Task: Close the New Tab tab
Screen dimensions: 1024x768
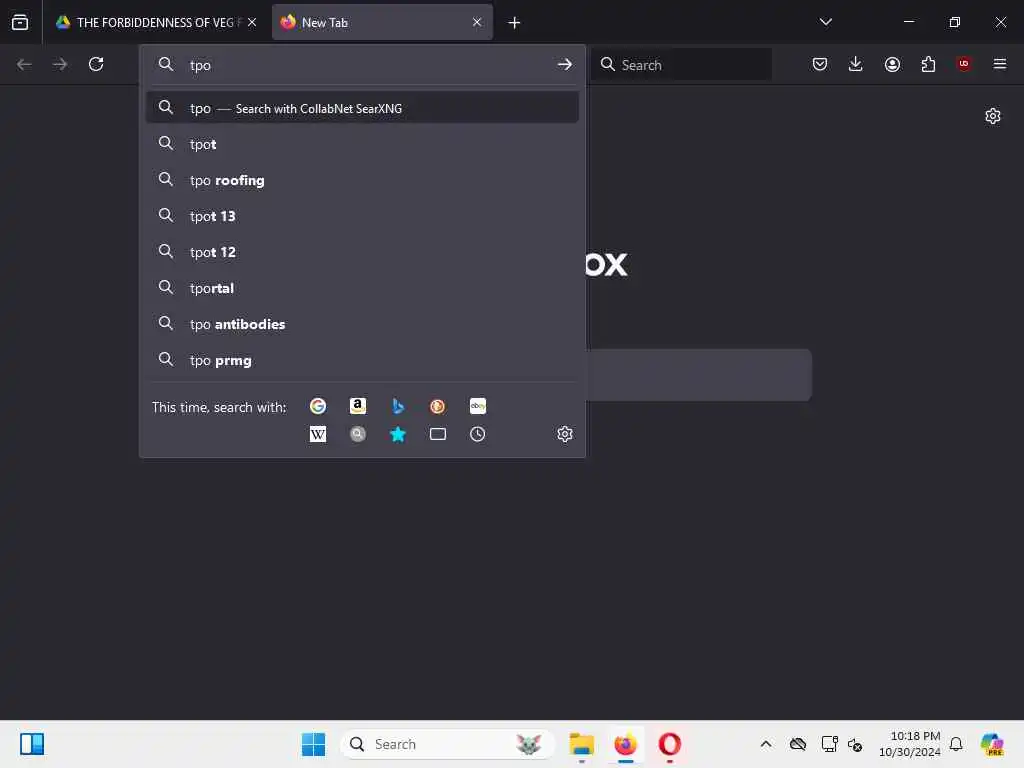Action: 477,22
